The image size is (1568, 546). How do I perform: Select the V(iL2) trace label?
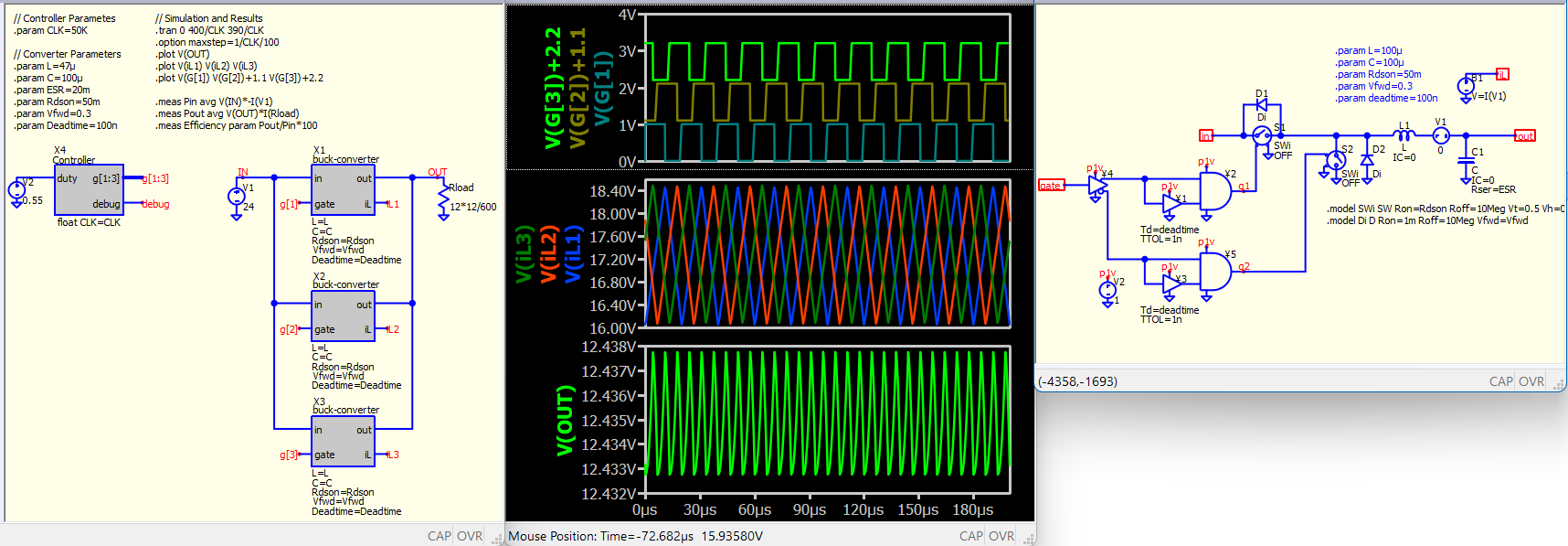coord(548,253)
